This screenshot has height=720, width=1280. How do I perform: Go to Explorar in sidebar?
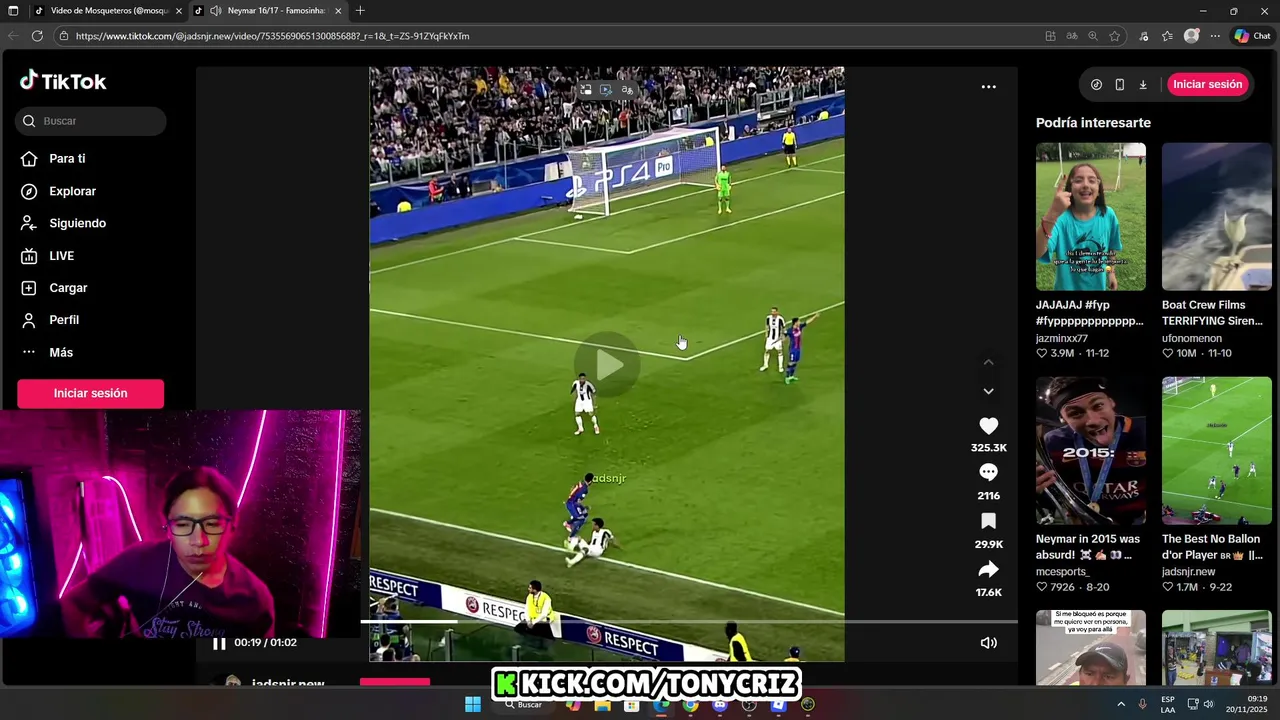[72, 191]
